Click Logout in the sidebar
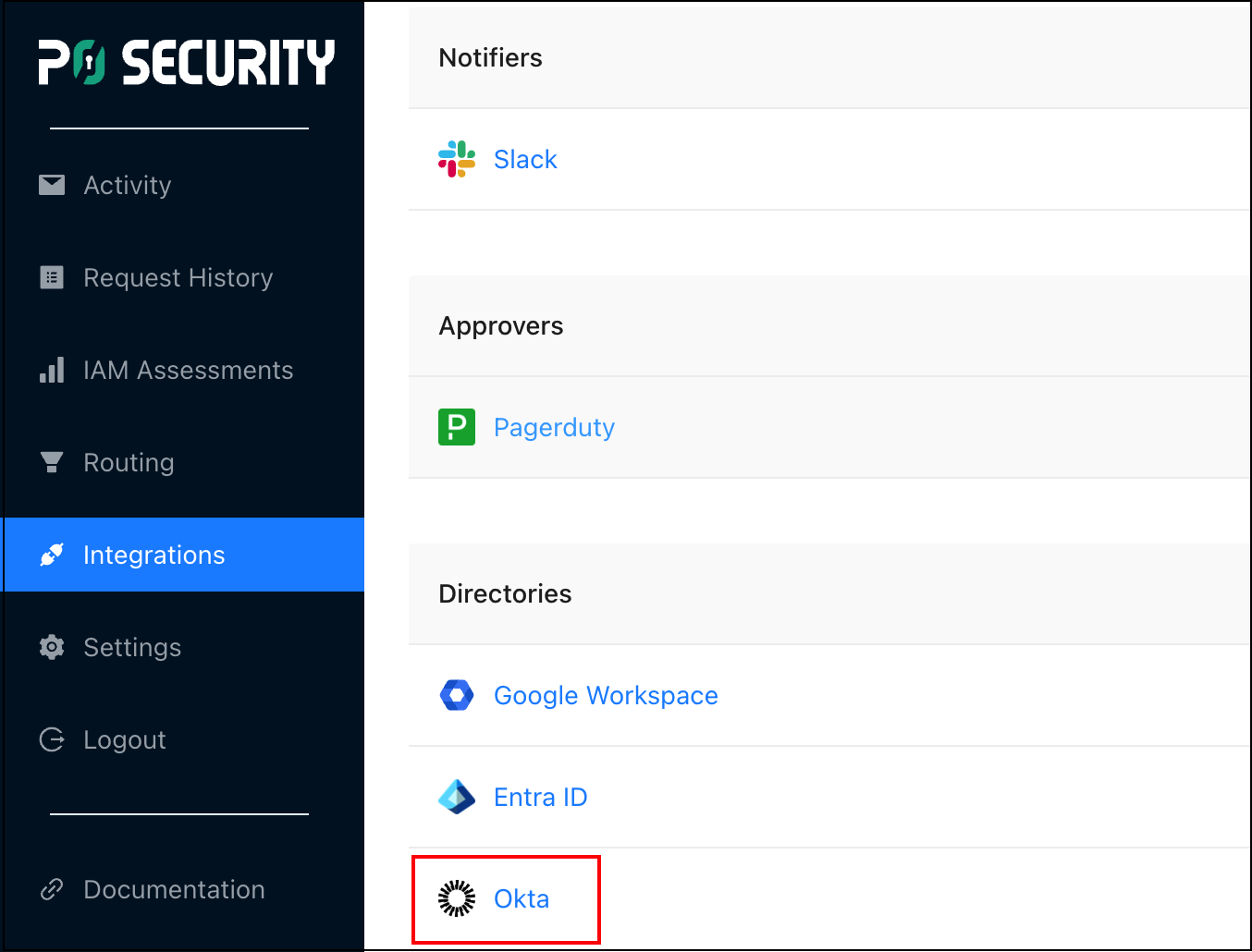The image size is (1252, 952). click(124, 739)
